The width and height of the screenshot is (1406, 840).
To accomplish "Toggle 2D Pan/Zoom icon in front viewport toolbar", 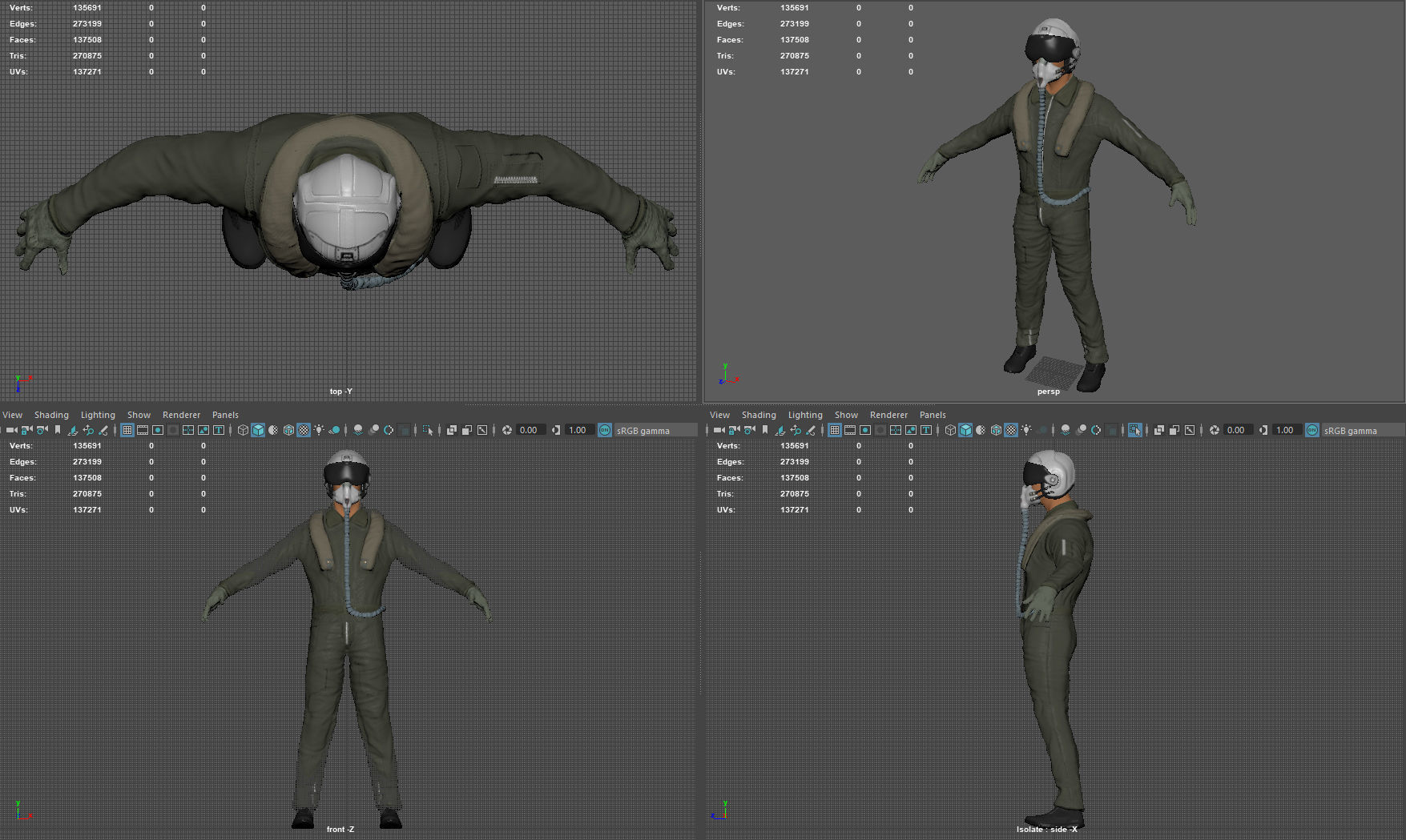I will [x=88, y=430].
